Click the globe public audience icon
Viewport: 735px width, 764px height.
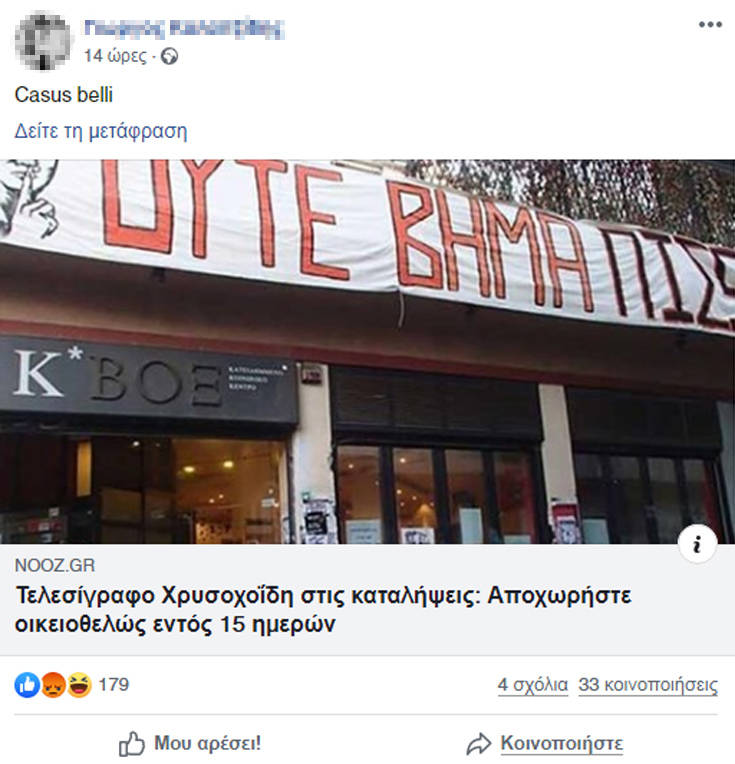click(169, 57)
